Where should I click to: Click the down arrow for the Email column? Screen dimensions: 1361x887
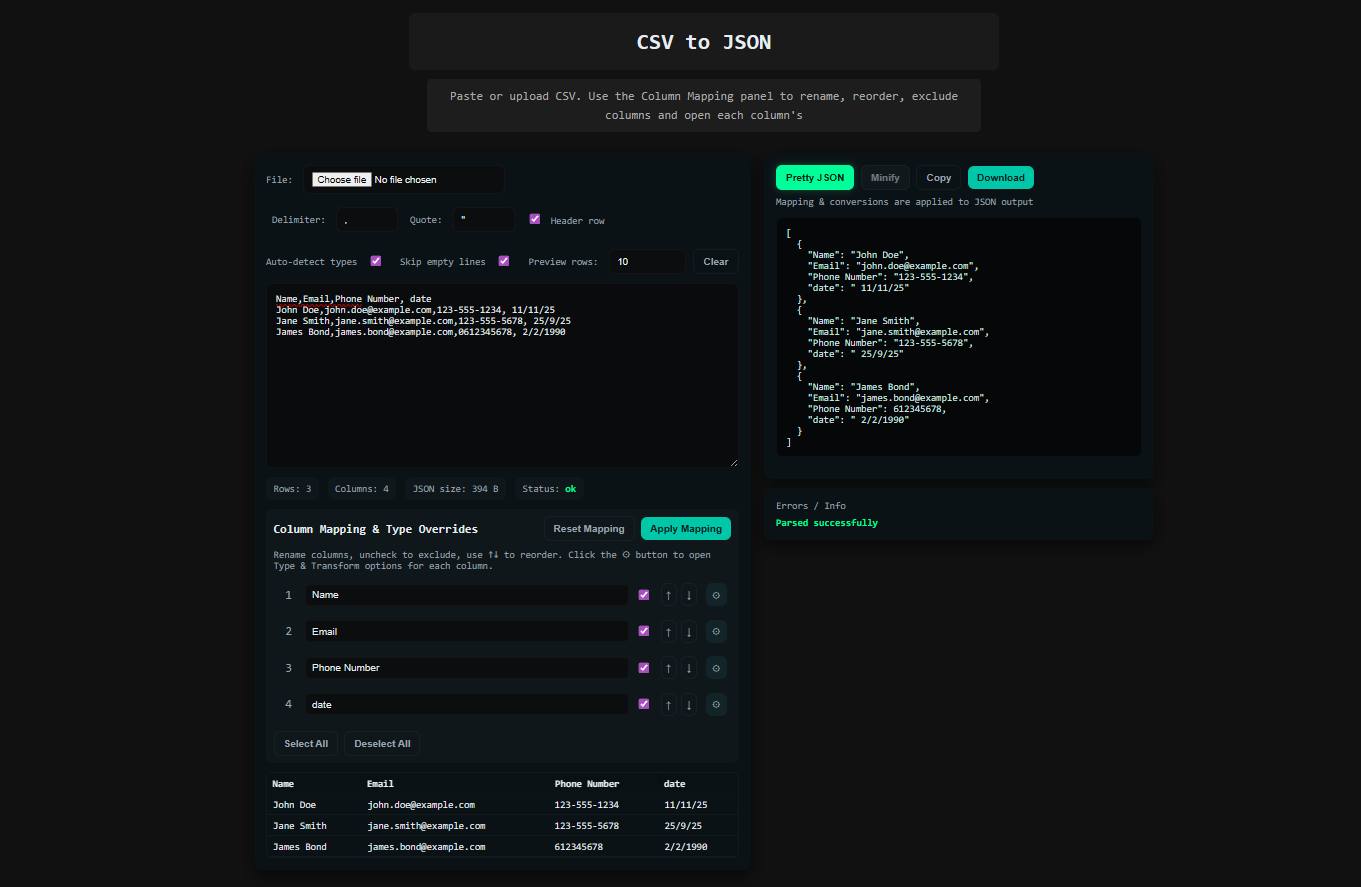[689, 631]
